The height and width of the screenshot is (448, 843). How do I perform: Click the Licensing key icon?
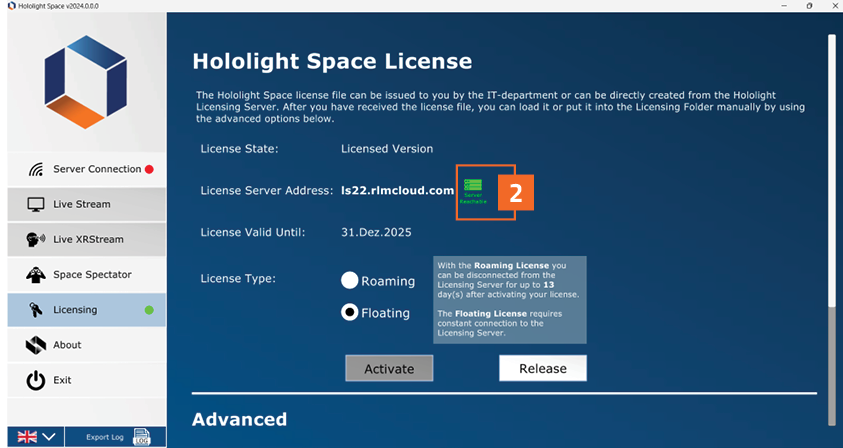click(36, 310)
